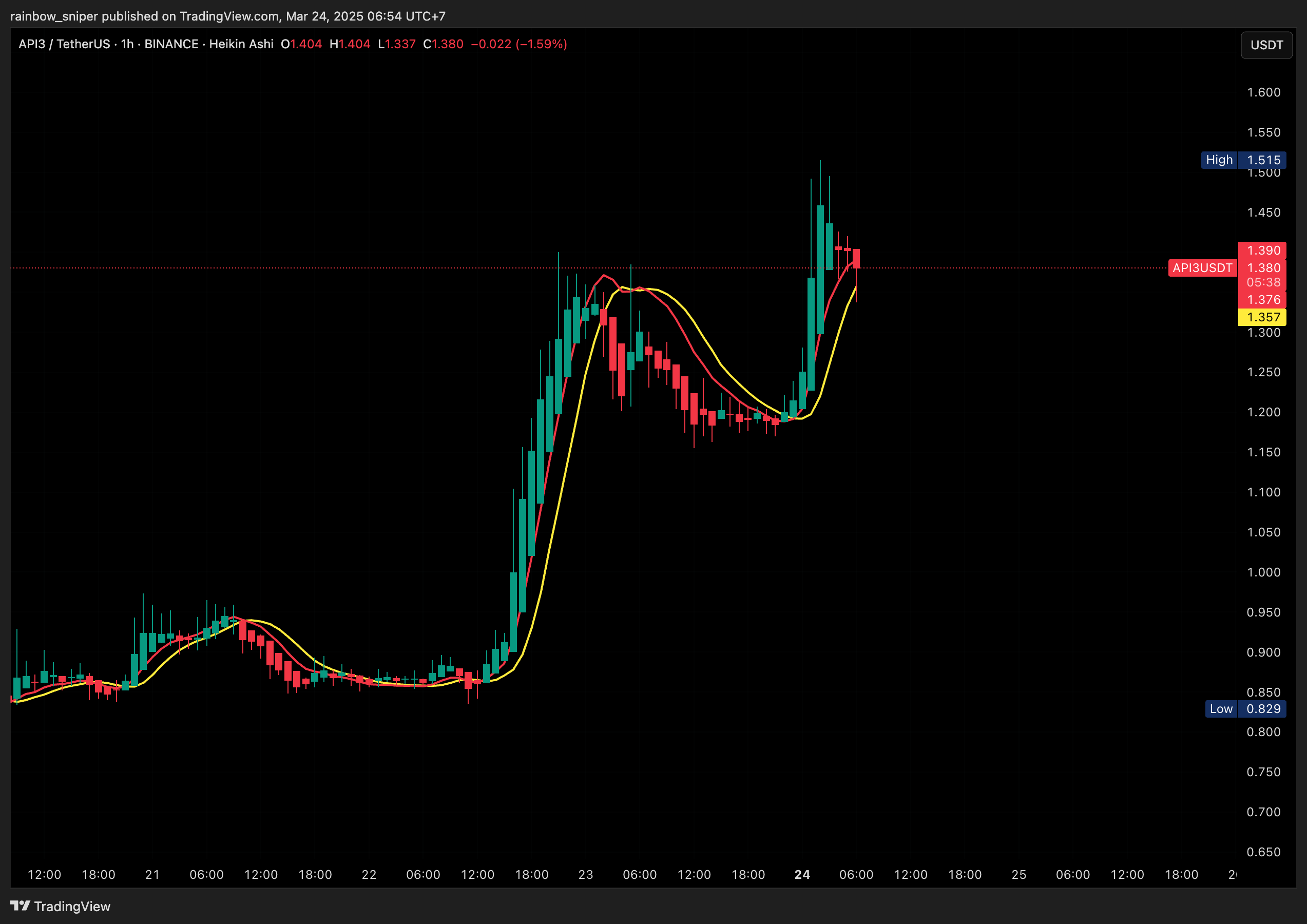Click the red 1.390 price label
This screenshot has height=924, width=1307.
click(x=1262, y=251)
